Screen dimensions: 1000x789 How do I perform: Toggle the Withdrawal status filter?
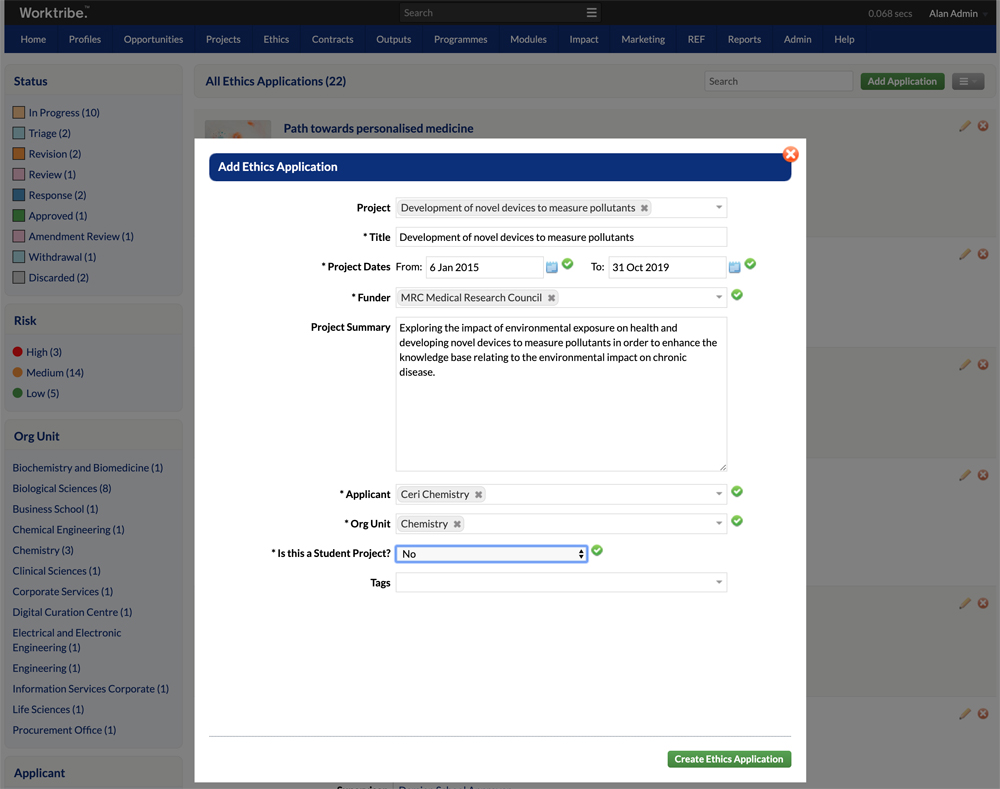coord(18,257)
